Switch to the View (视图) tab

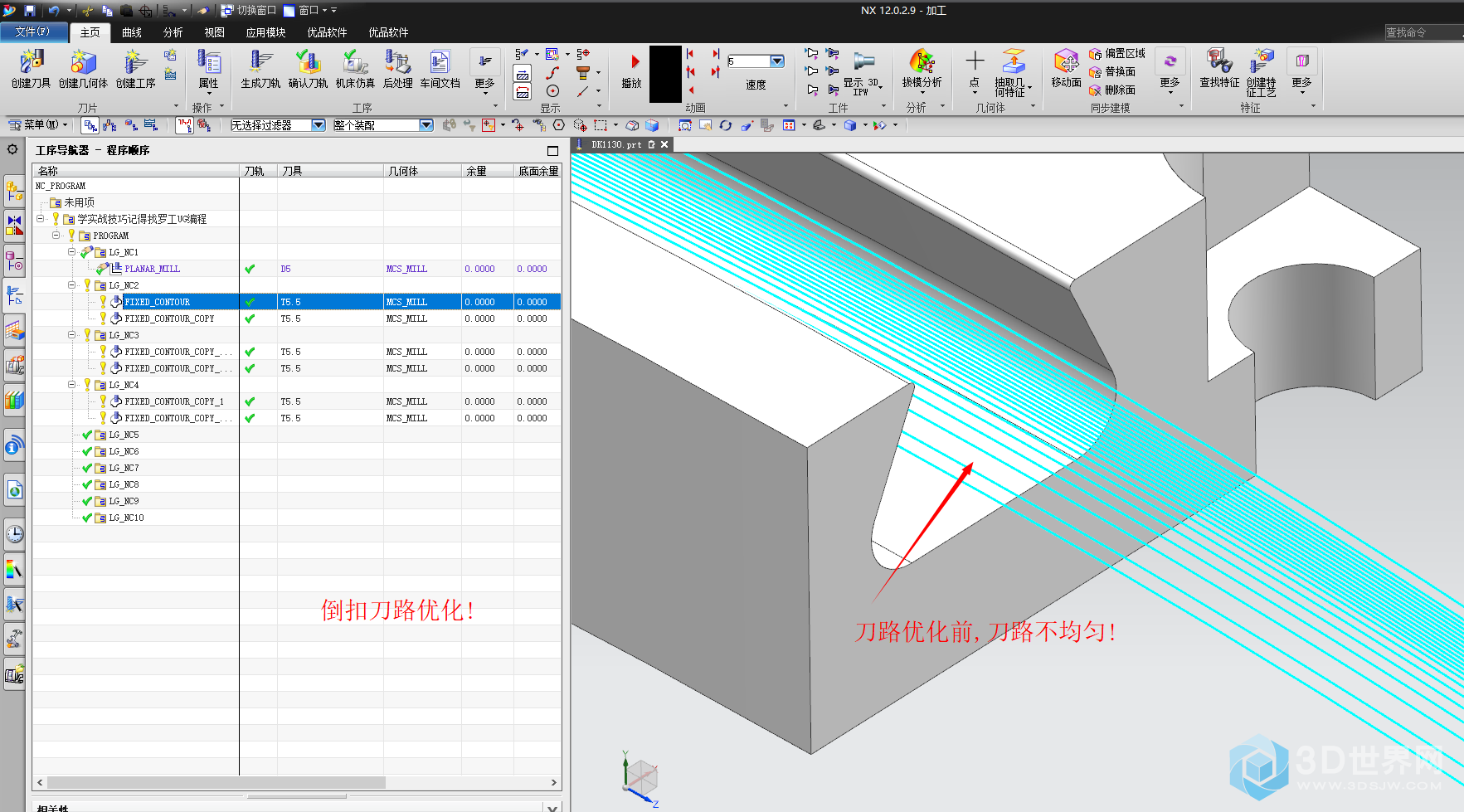click(x=215, y=32)
